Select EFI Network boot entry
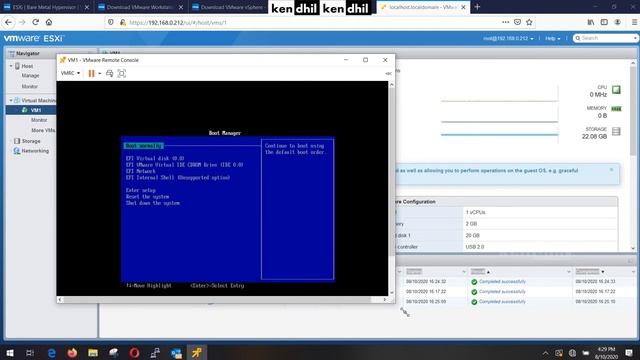 point(141,171)
